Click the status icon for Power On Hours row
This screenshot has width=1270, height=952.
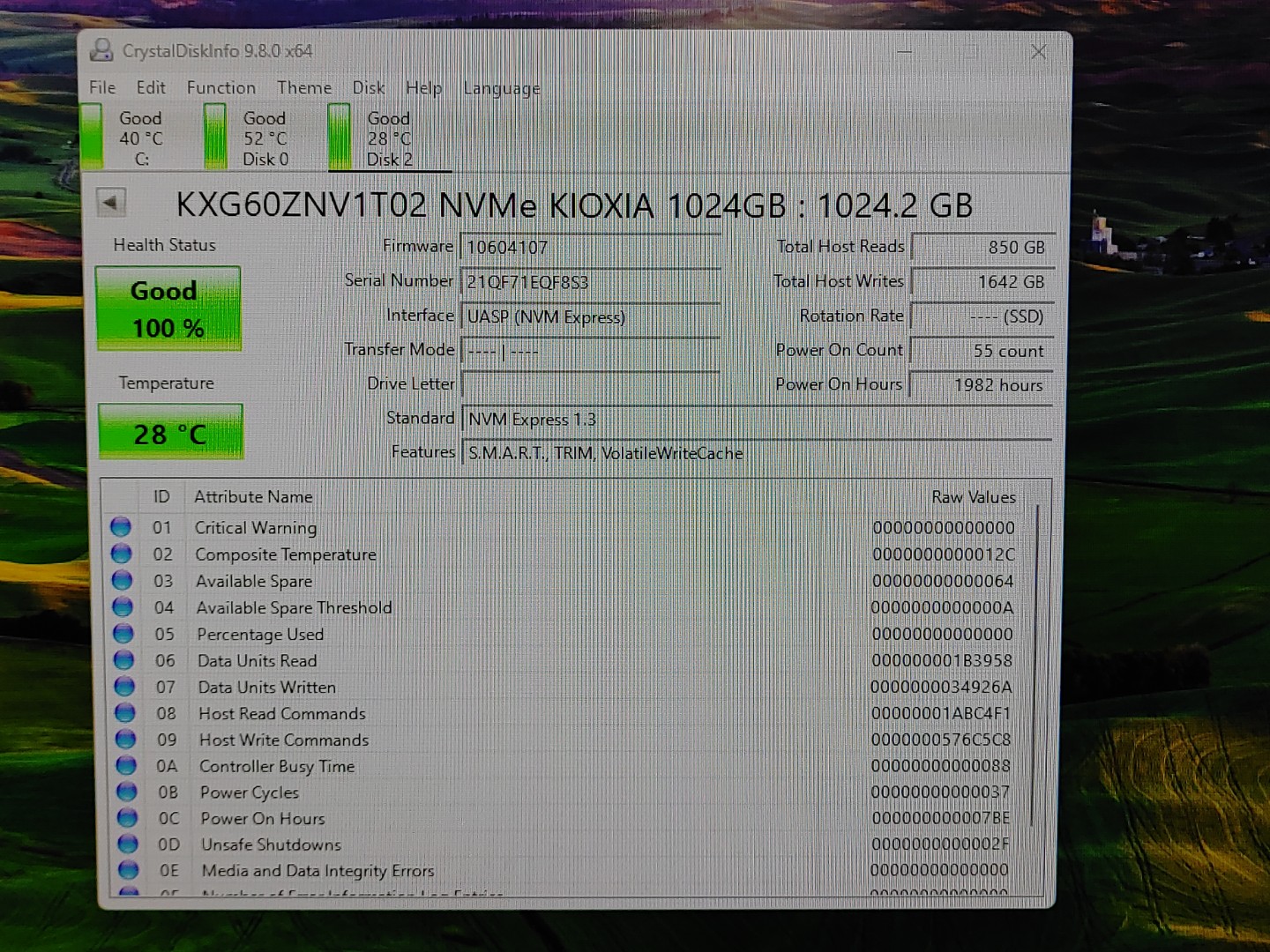coord(128,818)
